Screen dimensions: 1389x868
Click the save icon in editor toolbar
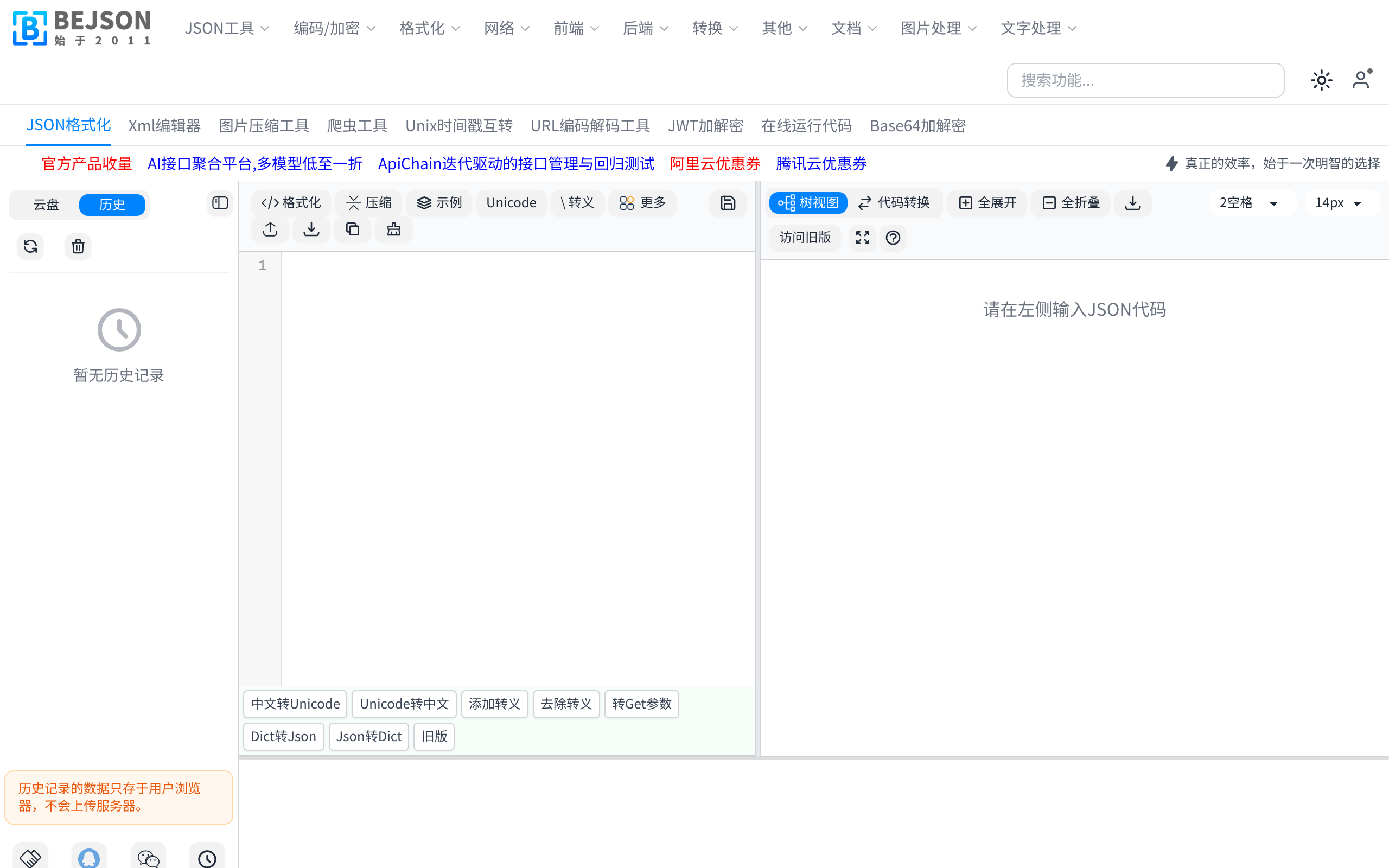pos(728,203)
